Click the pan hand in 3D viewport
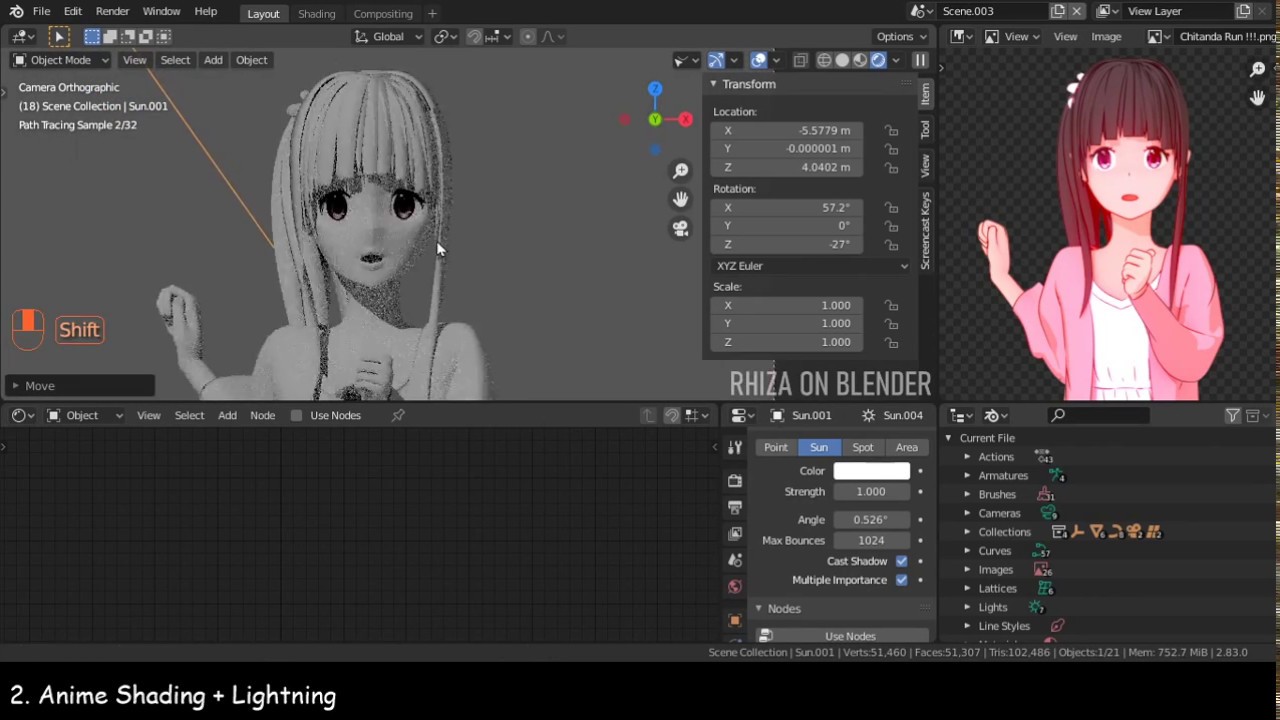The width and height of the screenshot is (1280, 720). (x=680, y=199)
